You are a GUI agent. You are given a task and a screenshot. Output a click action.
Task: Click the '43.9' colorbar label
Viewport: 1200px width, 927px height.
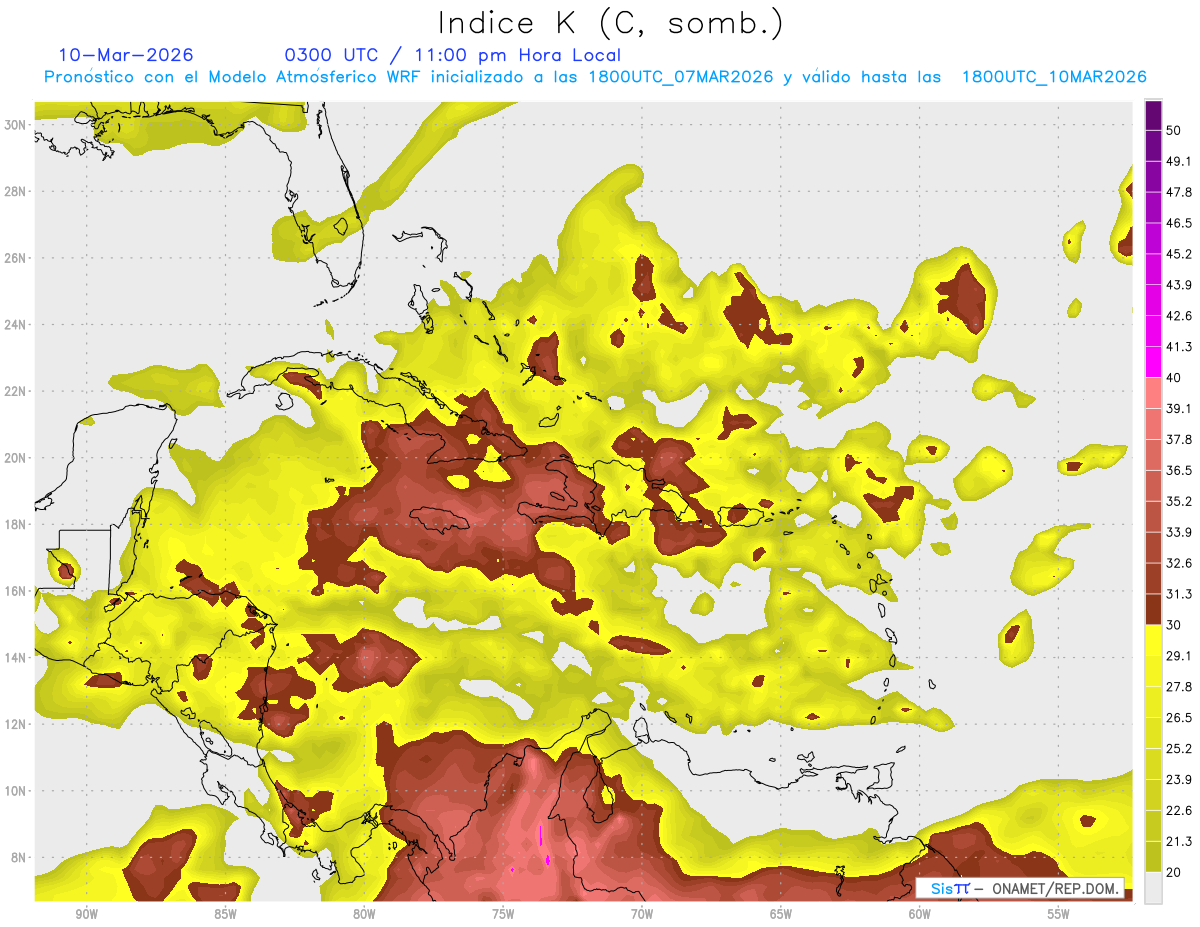pos(1179,285)
